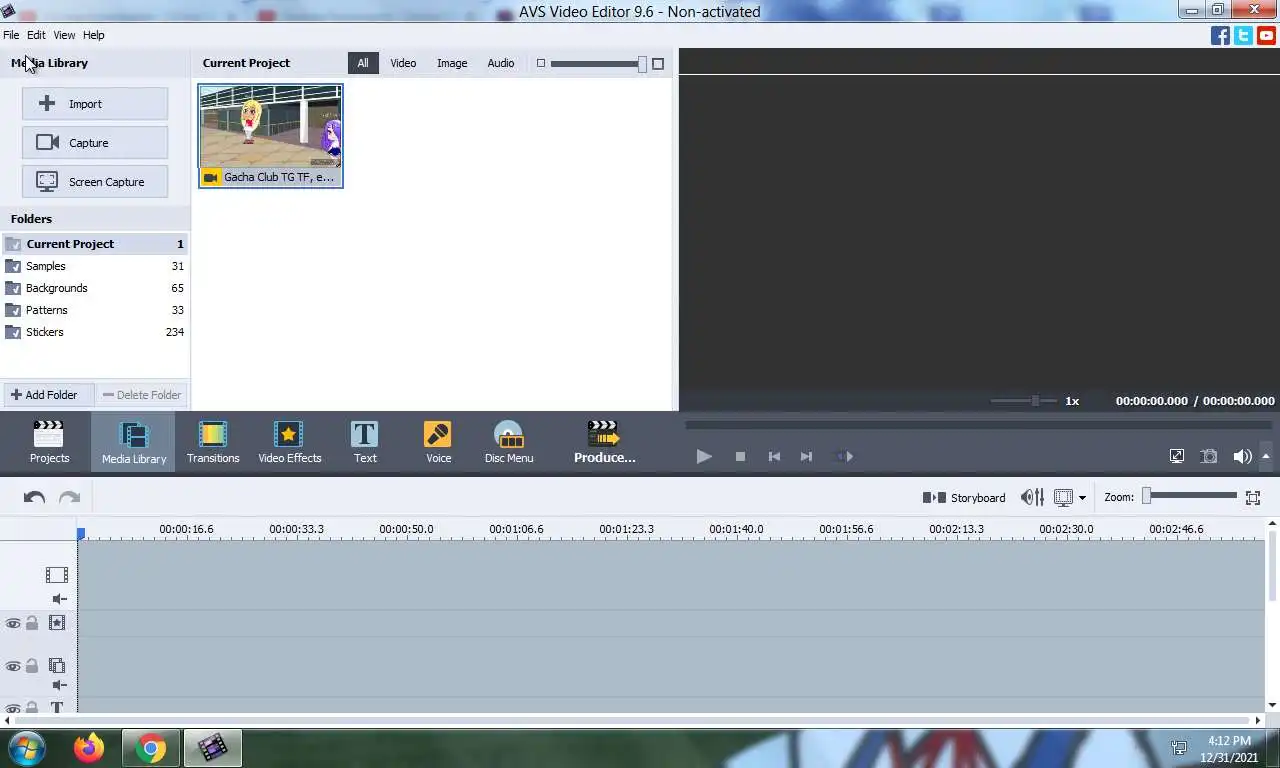Filter library by the Audio tab
1280x768 pixels.
[501, 63]
